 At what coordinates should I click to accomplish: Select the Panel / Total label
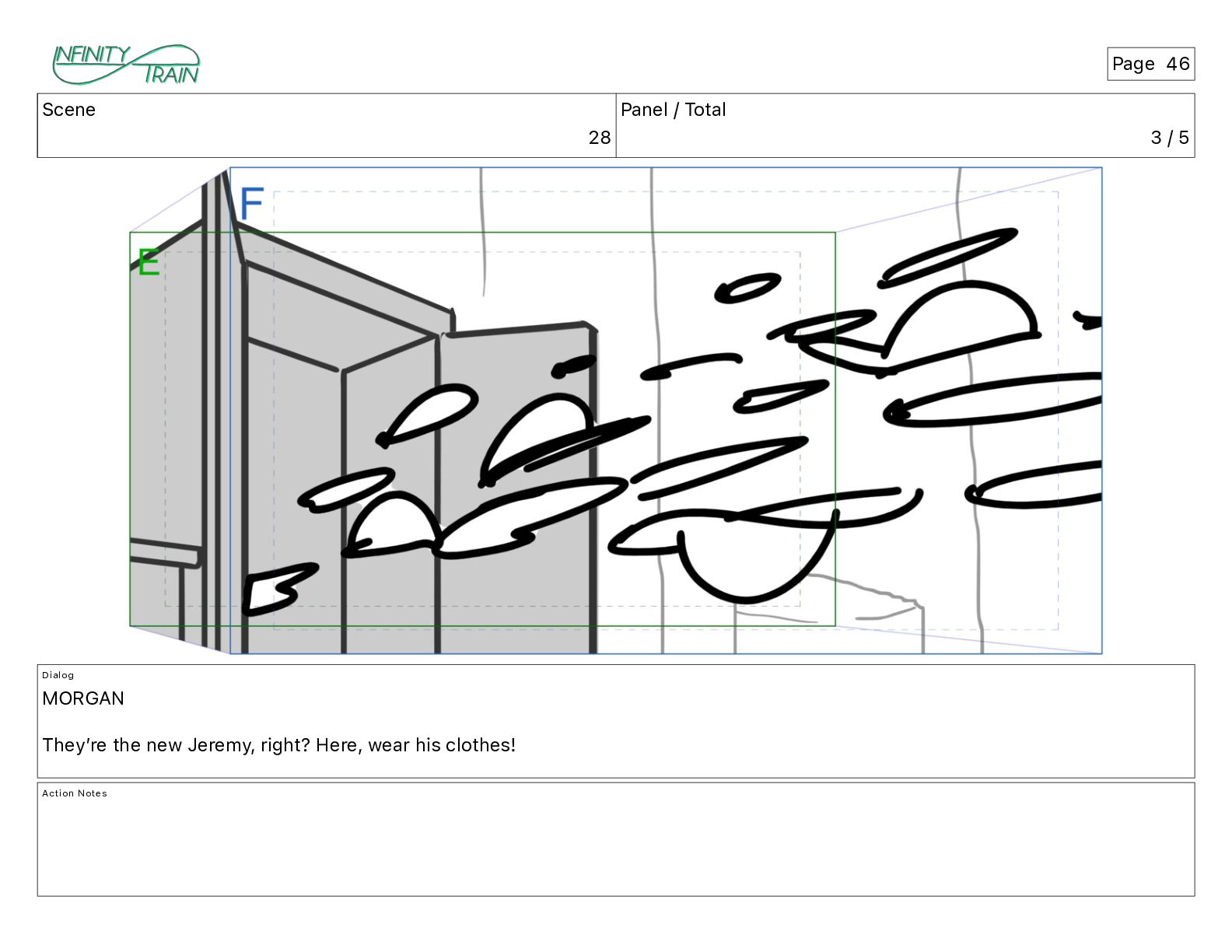pyautogui.click(x=674, y=110)
